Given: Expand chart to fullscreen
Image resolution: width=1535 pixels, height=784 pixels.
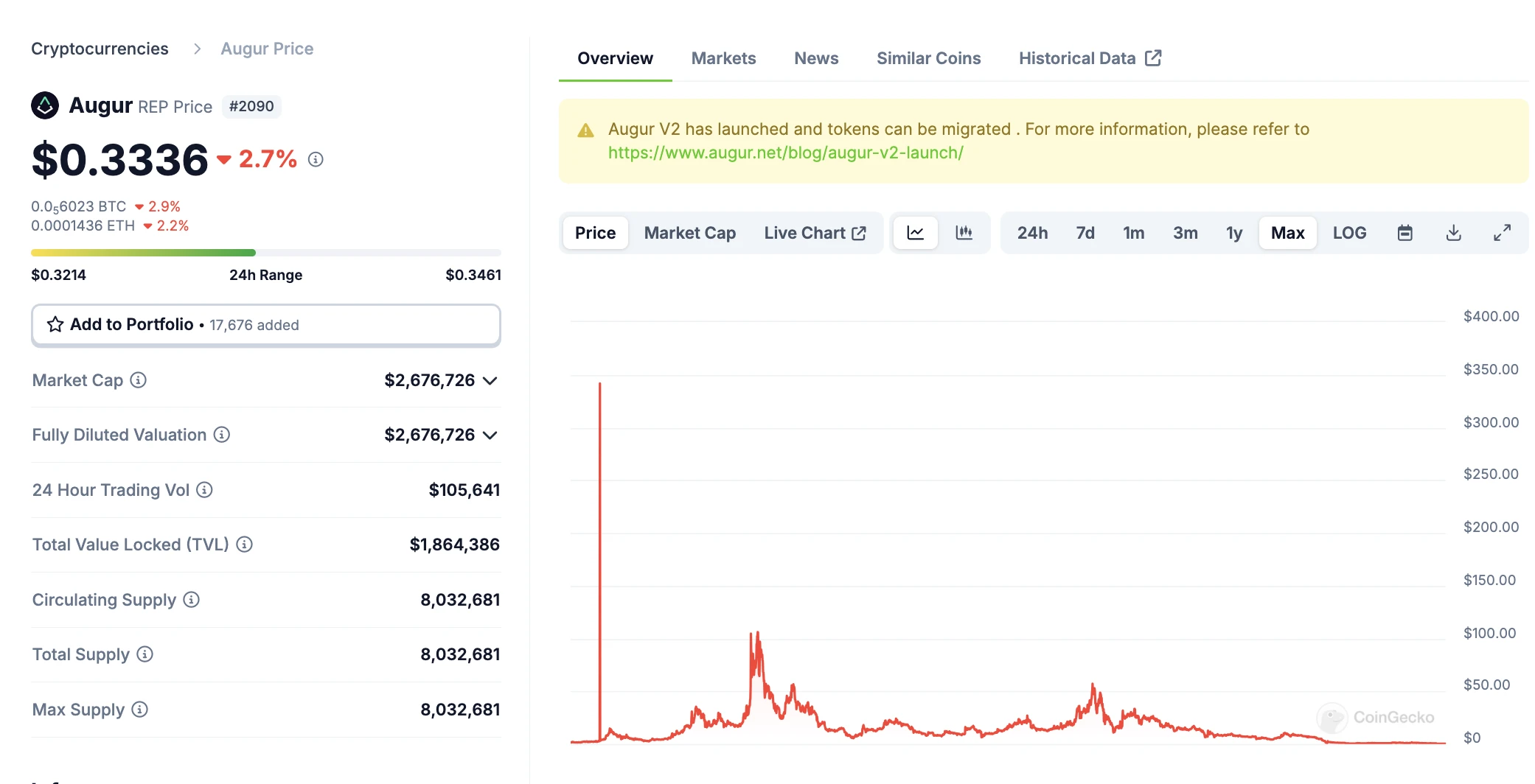Looking at the screenshot, I should [1502, 233].
